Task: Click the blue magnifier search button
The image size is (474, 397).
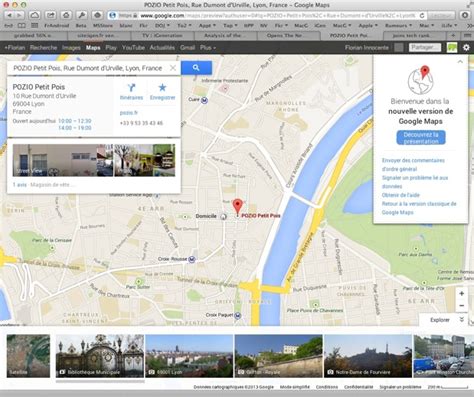Action: click(196, 68)
